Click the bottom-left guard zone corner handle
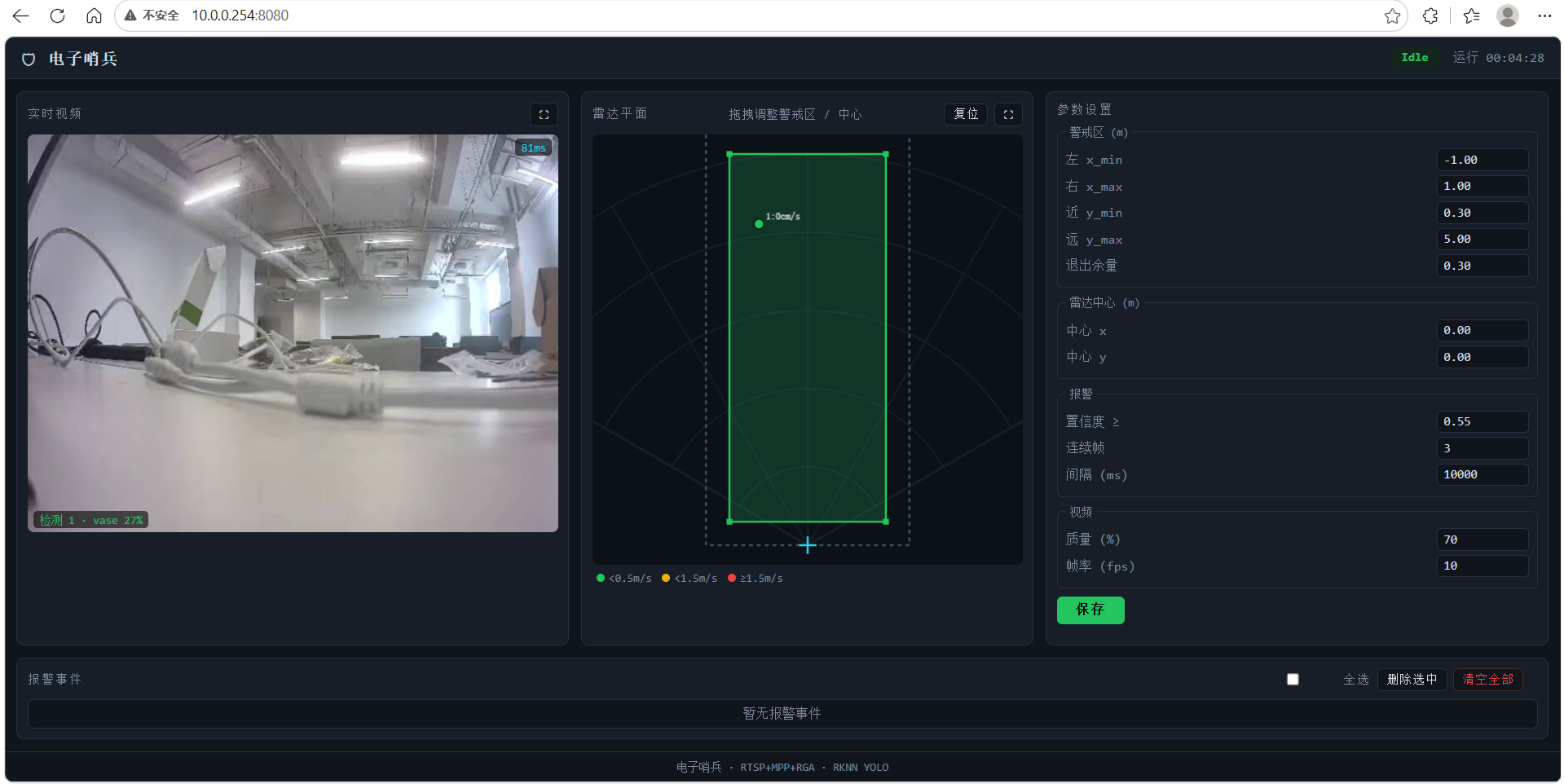The width and height of the screenshot is (1564, 784). click(x=729, y=522)
